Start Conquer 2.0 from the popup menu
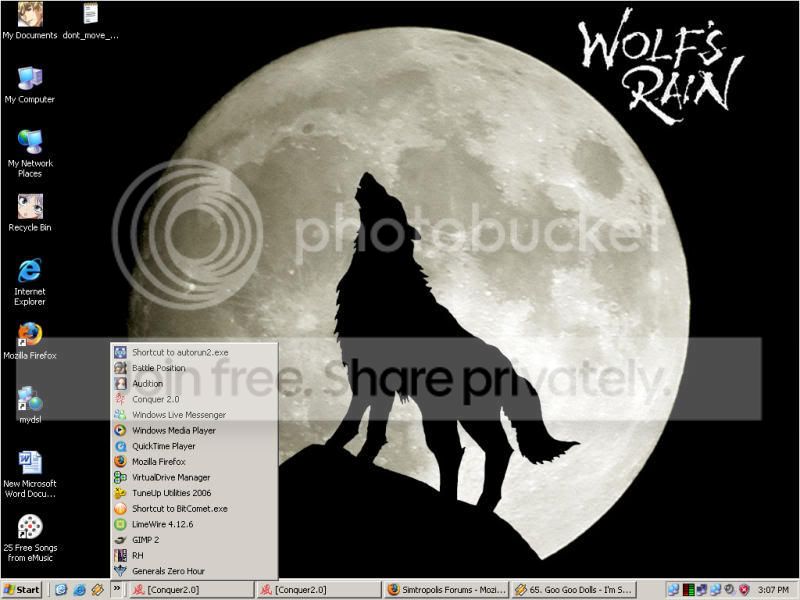Viewport: 800px width, 600px height. [194, 399]
